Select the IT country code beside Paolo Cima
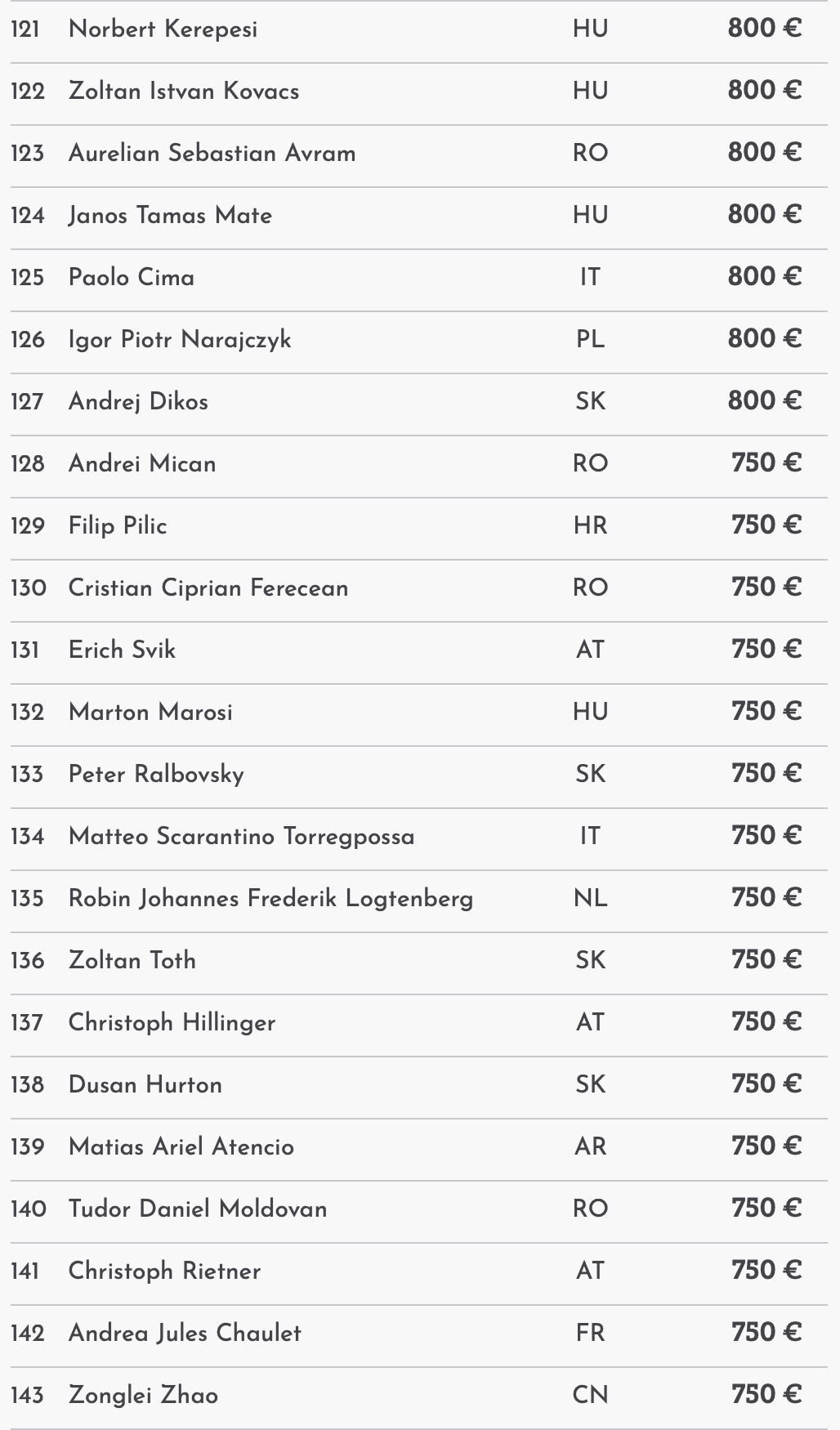Viewport: 840px width, 1430px height. 590,277
